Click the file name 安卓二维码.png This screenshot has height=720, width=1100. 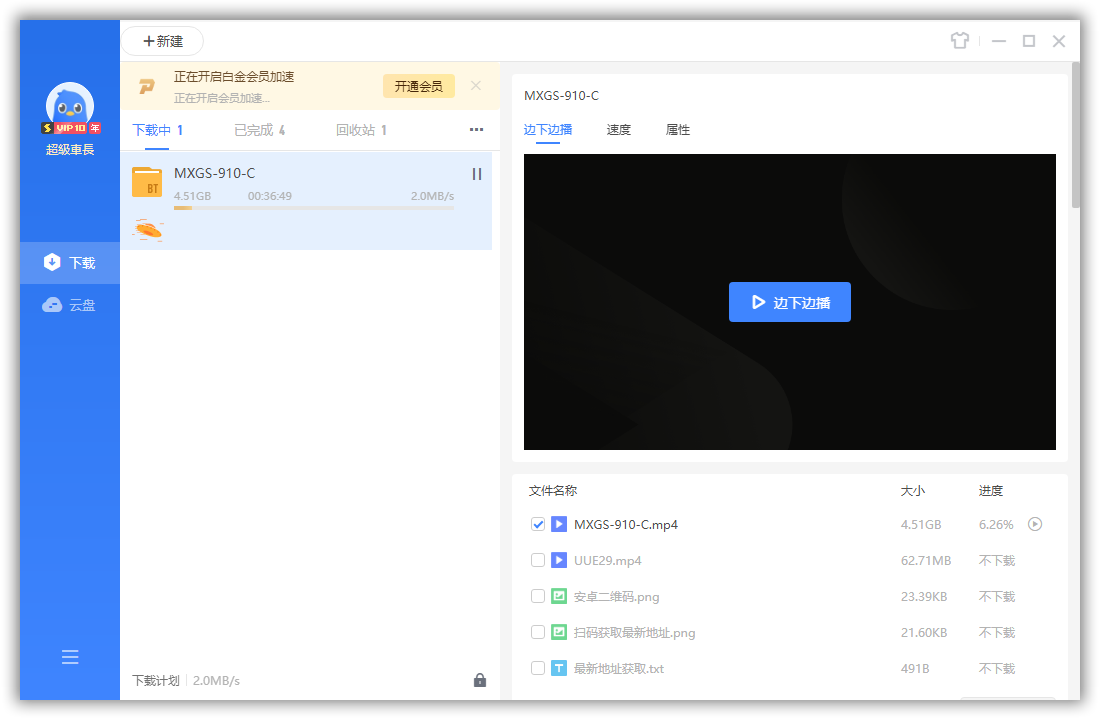(x=617, y=596)
